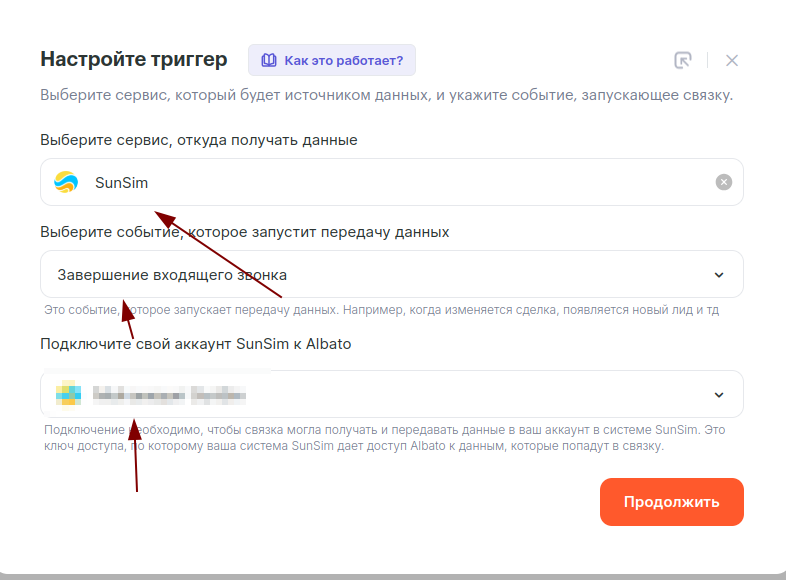Click the book icon beside "Как это работает?"
786x580 pixels.
click(x=268, y=60)
